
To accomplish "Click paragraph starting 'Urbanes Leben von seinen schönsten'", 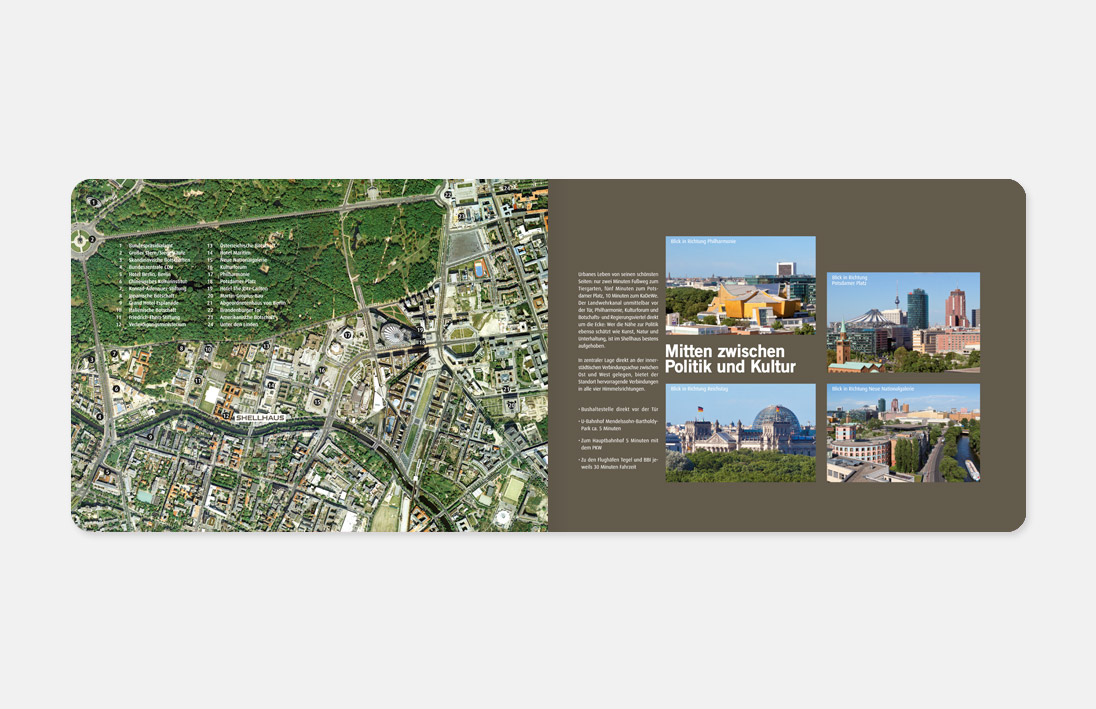I will tap(619, 310).
